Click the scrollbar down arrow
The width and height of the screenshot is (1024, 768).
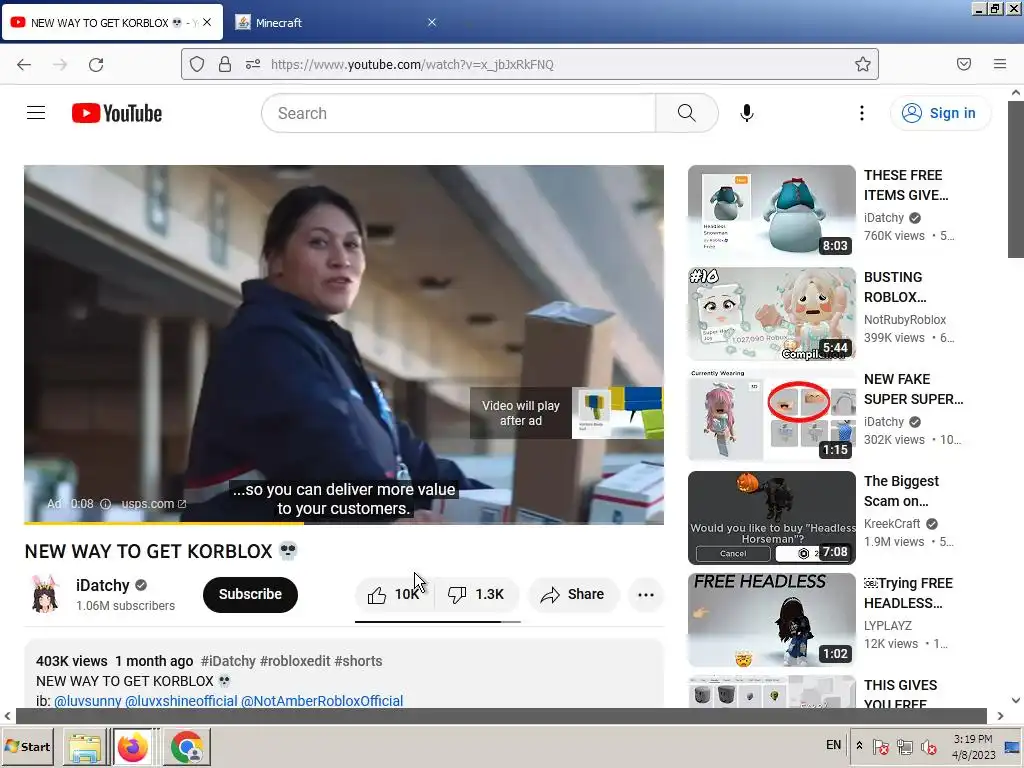(x=1016, y=700)
